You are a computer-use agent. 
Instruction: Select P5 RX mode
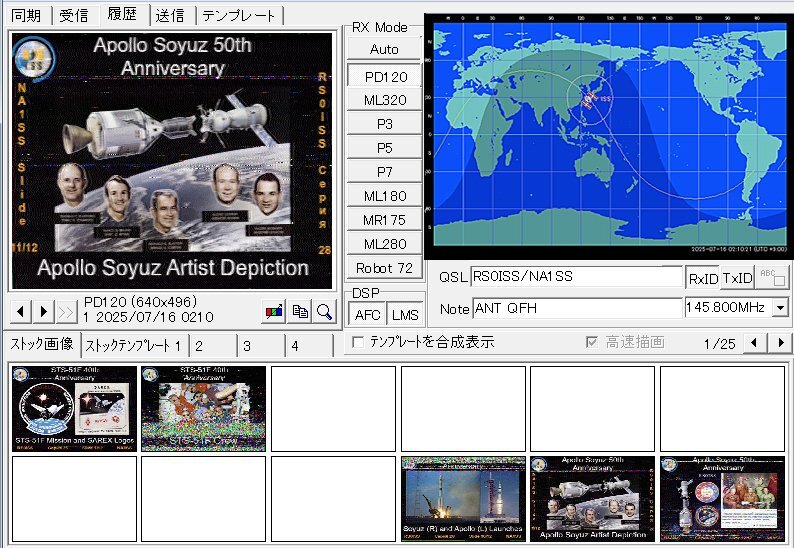(384, 147)
